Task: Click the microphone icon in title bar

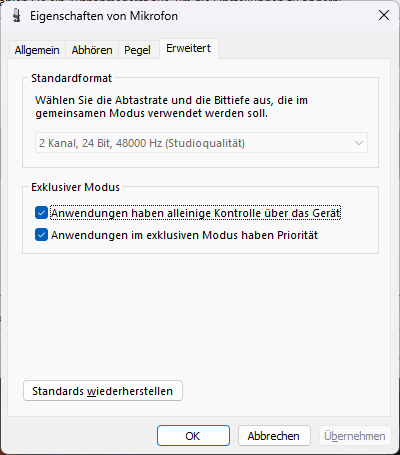Action: [x=16, y=16]
